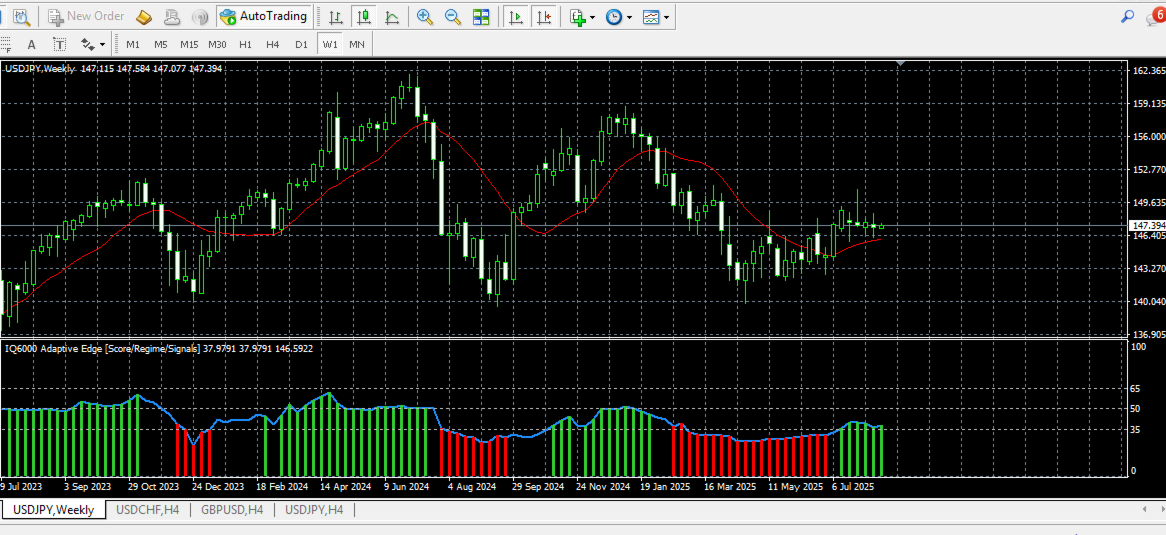Click the indicator scale value 65
The width and height of the screenshot is (1166, 535).
coord(1136,389)
